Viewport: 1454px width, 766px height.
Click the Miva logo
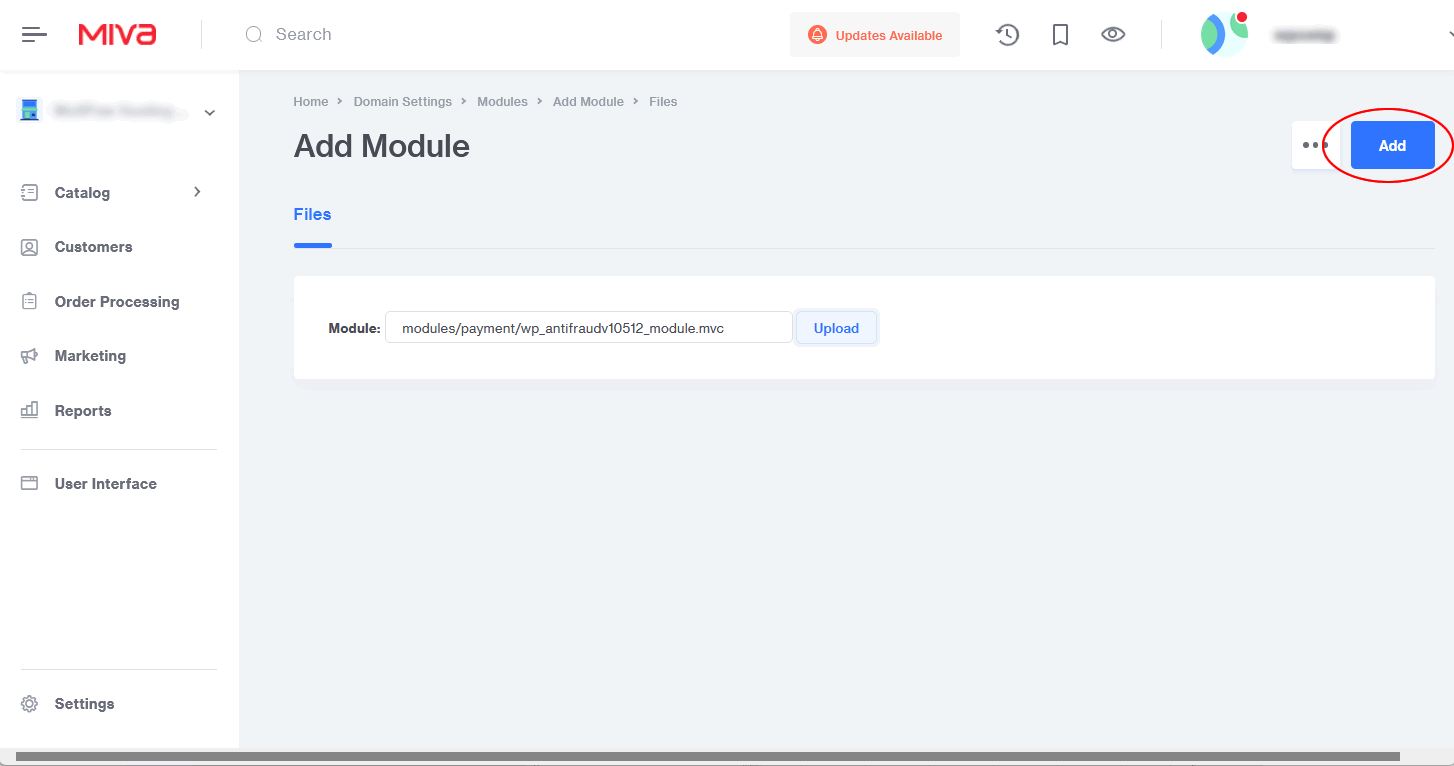click(x=116, y=34)
